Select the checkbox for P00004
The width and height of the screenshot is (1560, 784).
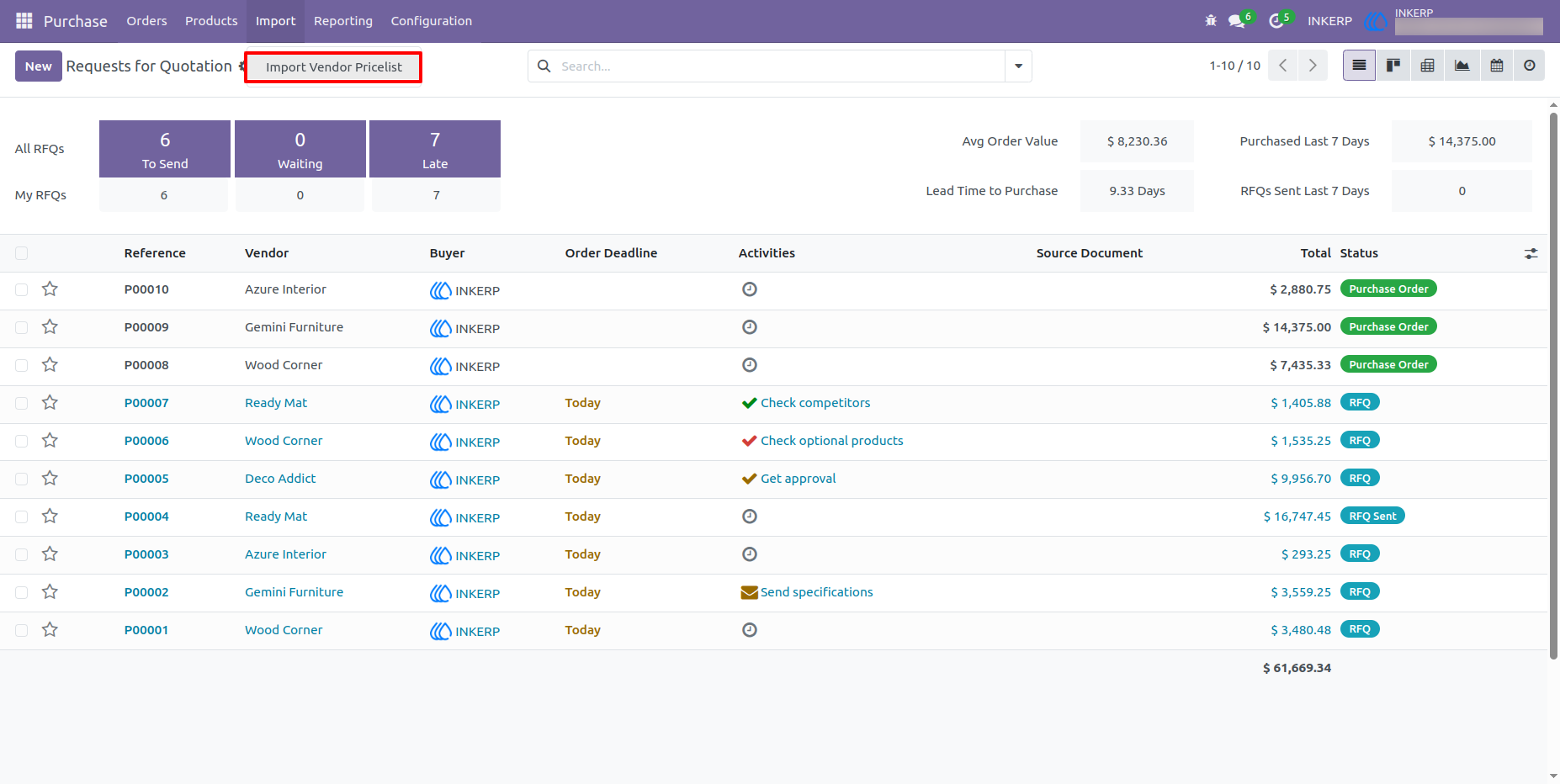22,516
